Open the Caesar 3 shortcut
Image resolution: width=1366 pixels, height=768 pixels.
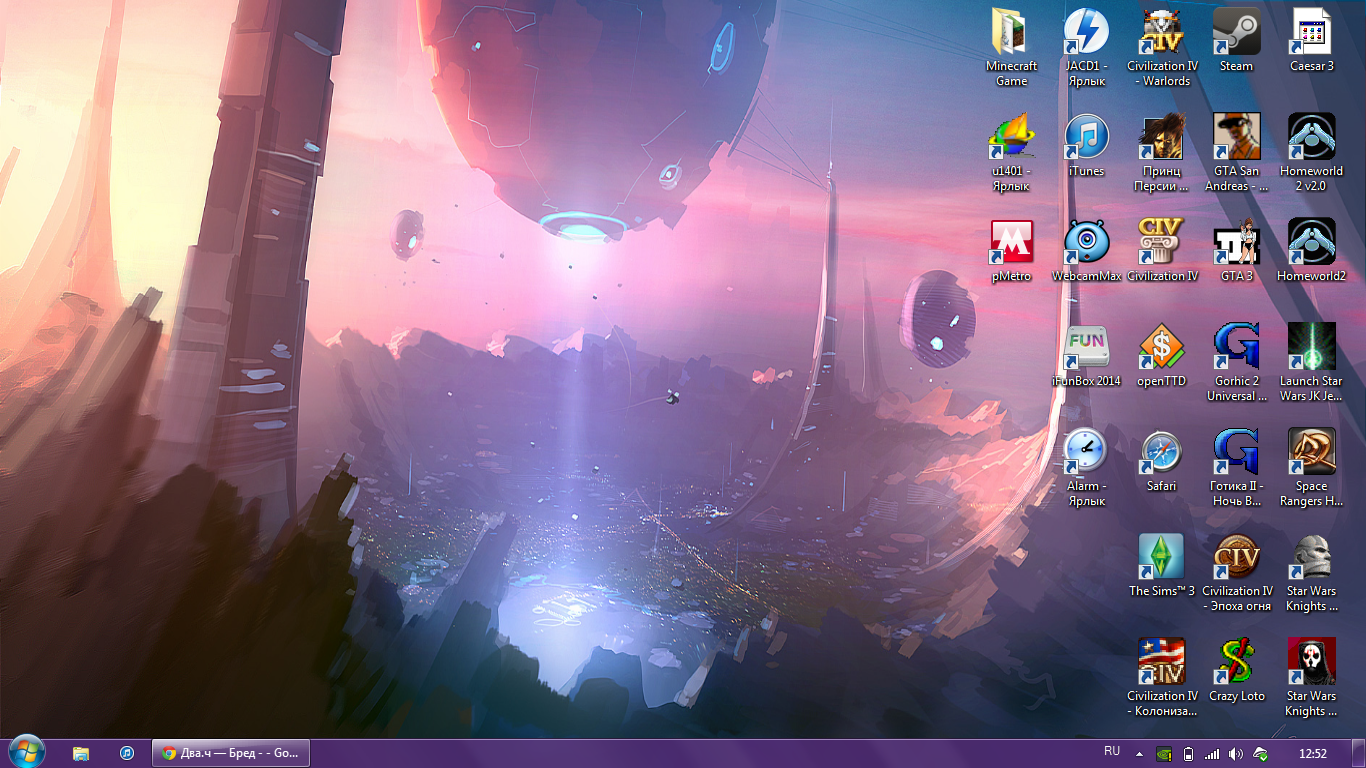coord(1311,40)
